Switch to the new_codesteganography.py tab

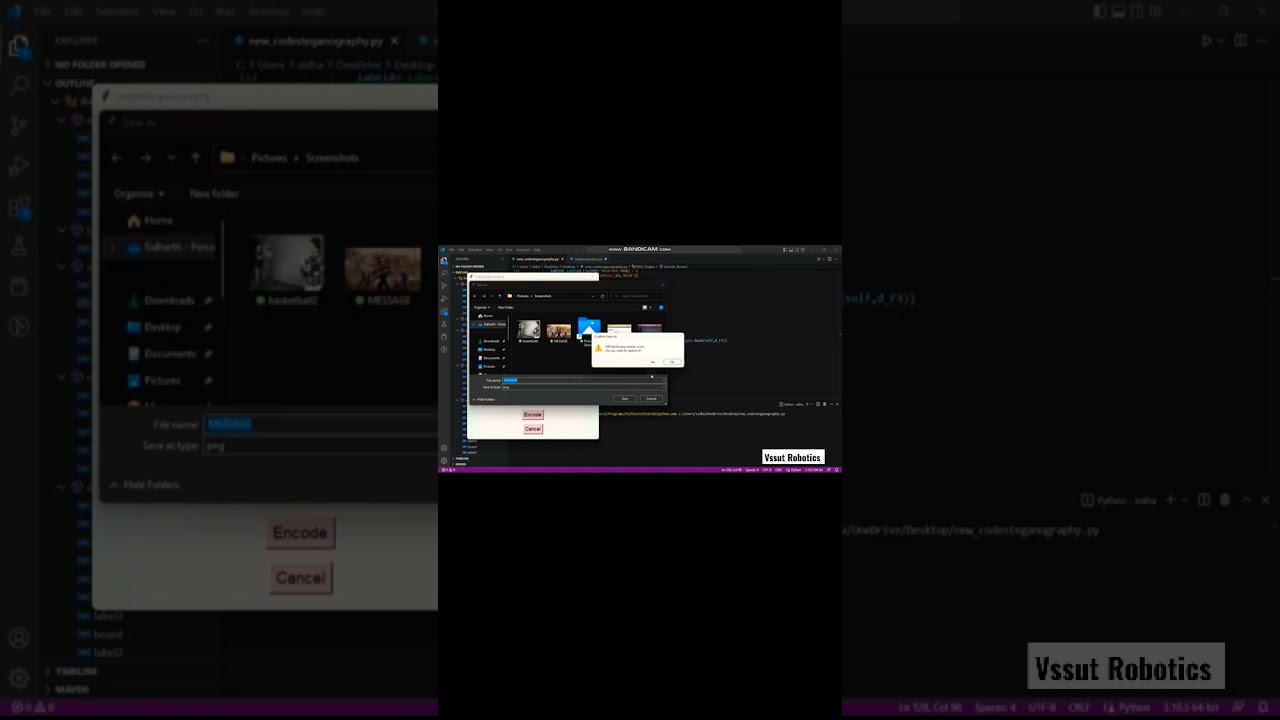536,259
